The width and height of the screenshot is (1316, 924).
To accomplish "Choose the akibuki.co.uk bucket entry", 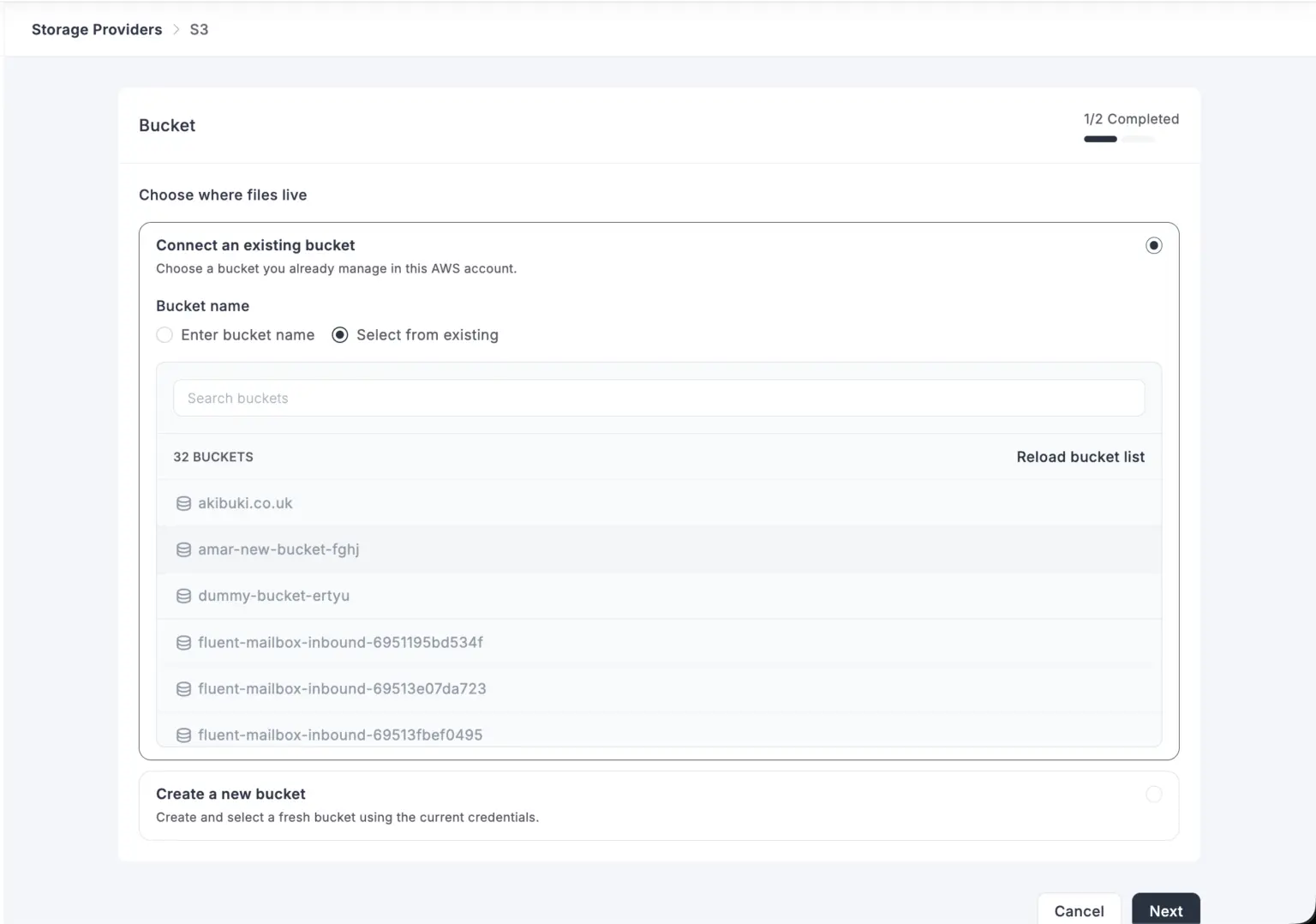I will pos(245,503).
